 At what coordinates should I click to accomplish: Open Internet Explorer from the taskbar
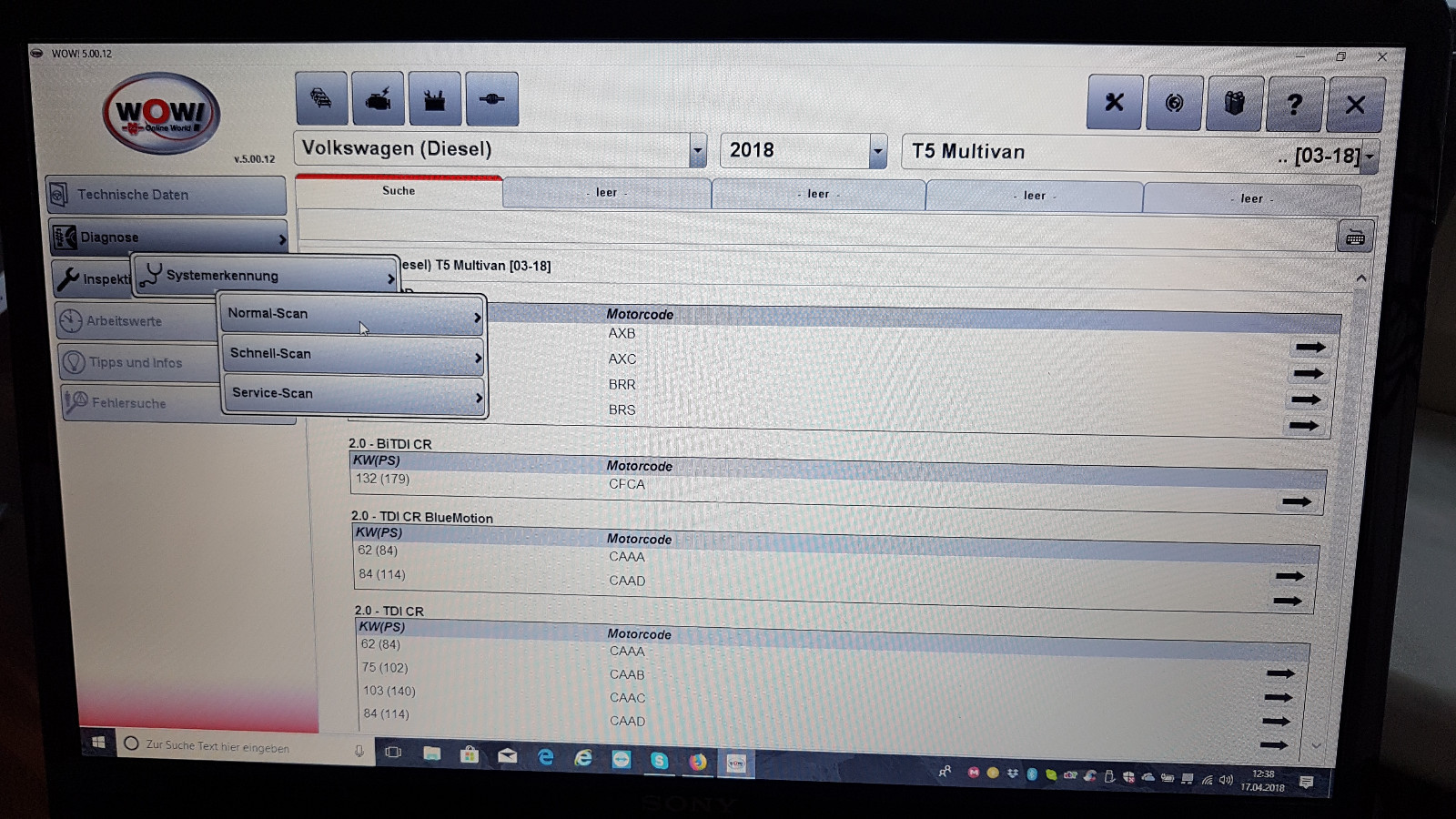click(x=583, y=758)
